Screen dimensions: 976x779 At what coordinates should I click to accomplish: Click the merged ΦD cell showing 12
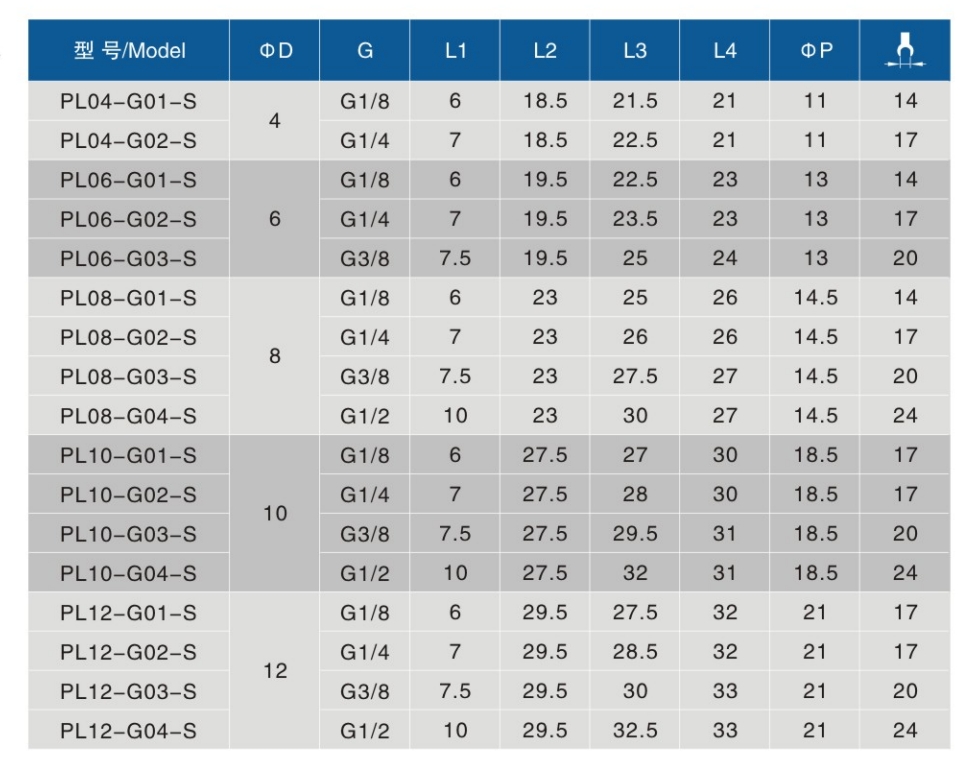[275, 671]
